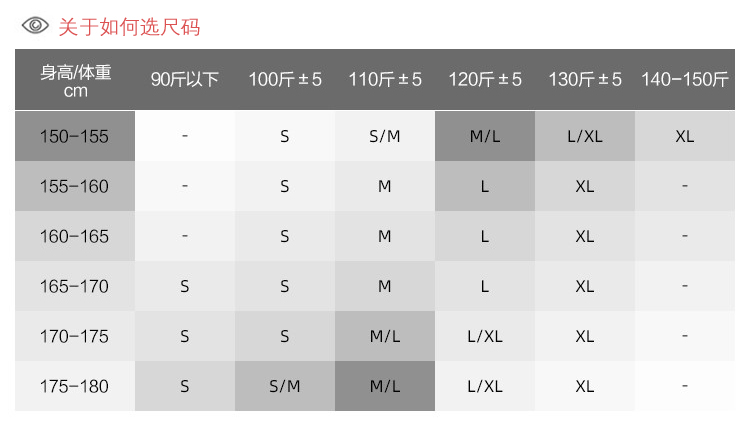
Task: Select the 140-150斤 column header
Action: pyautogui.click(x=685, y=80)
